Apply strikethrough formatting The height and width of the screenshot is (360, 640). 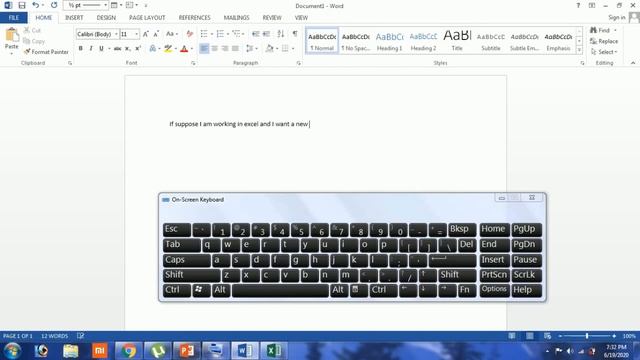tap(117, 49)
